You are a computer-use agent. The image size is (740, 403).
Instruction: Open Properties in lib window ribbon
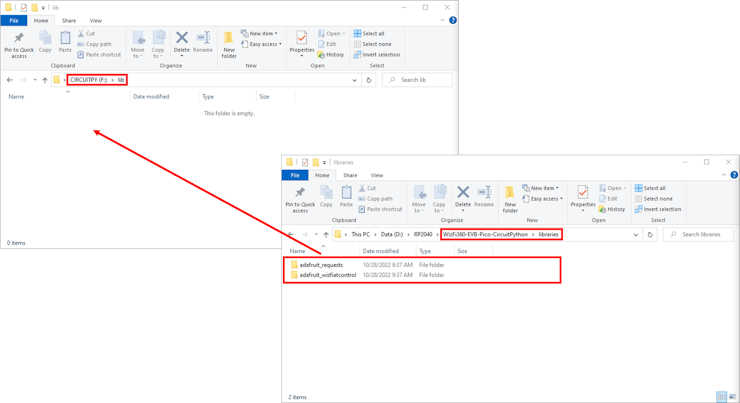[x=302, y=43]
